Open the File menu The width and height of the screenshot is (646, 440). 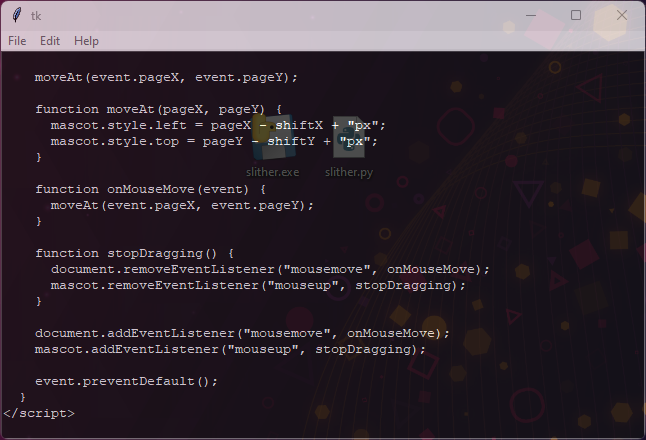[x=17, y=41]
